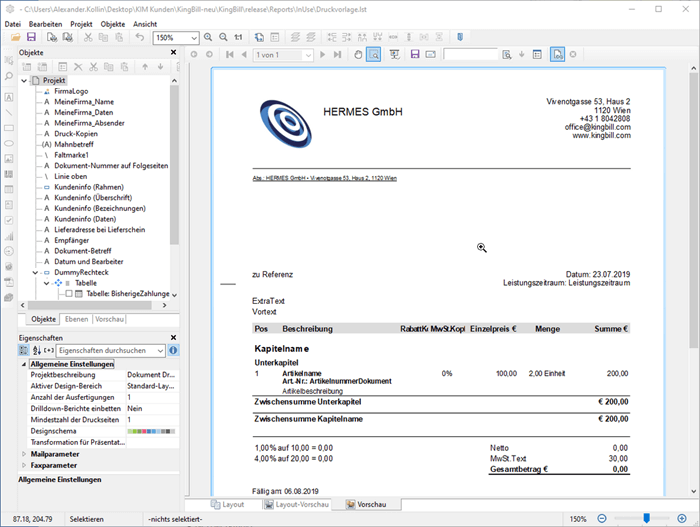Toggle categorized view of properties
Viewport: 700px width, 527px height.
tap(25, 350)
